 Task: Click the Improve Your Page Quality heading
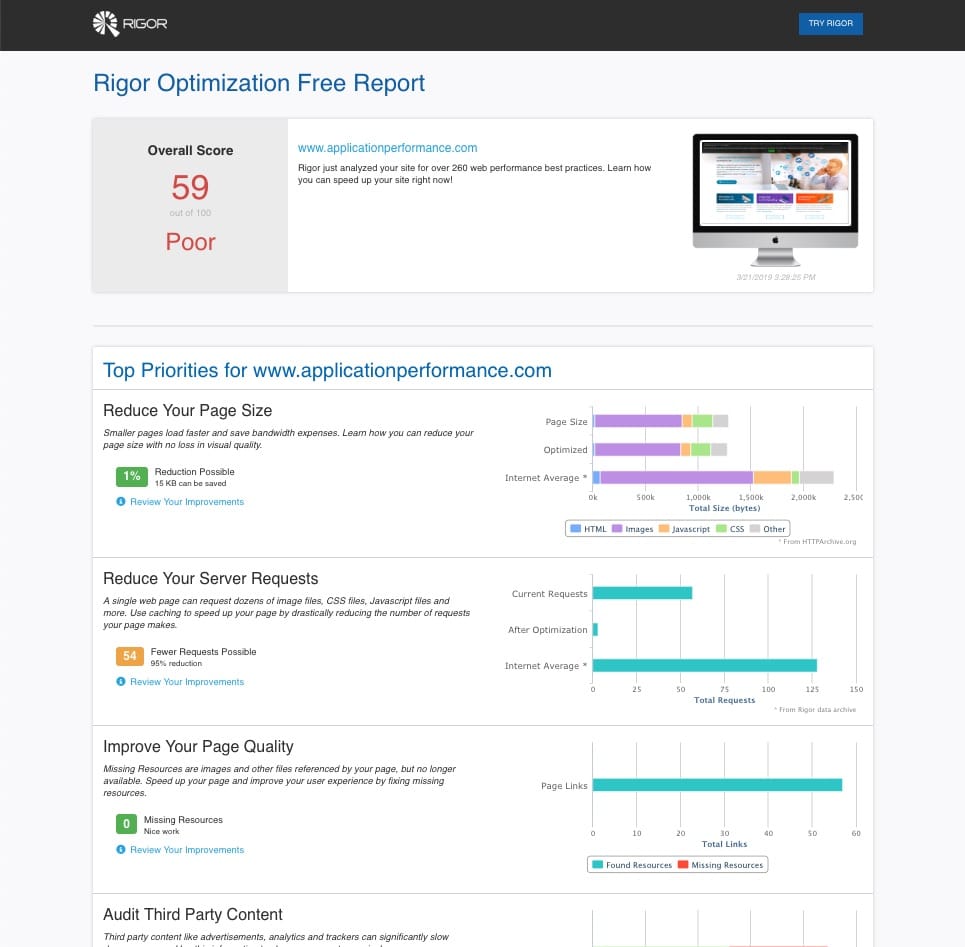point(198,746)
